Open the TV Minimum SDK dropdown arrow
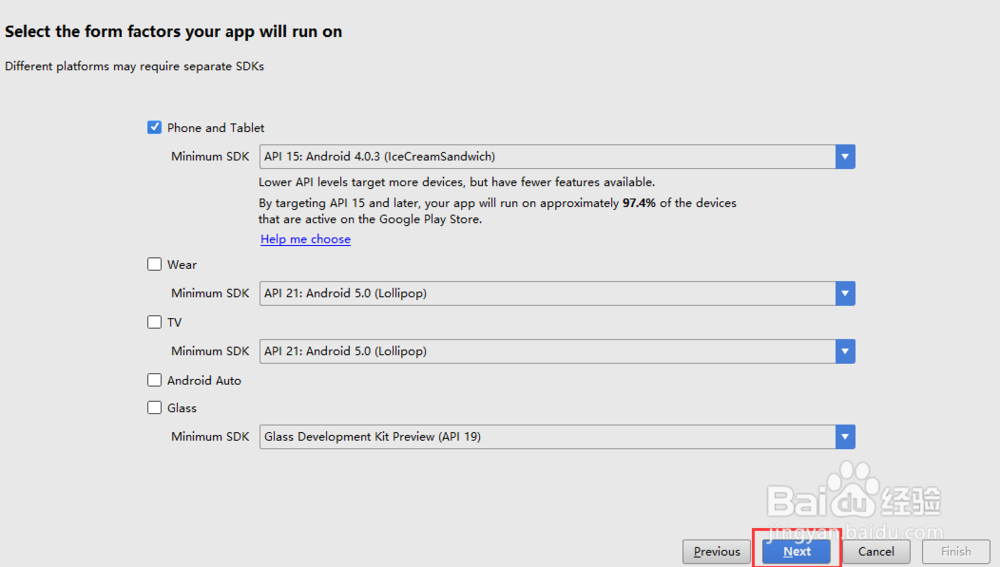The height and width of the screenshot is (567, 1000). 846,351
